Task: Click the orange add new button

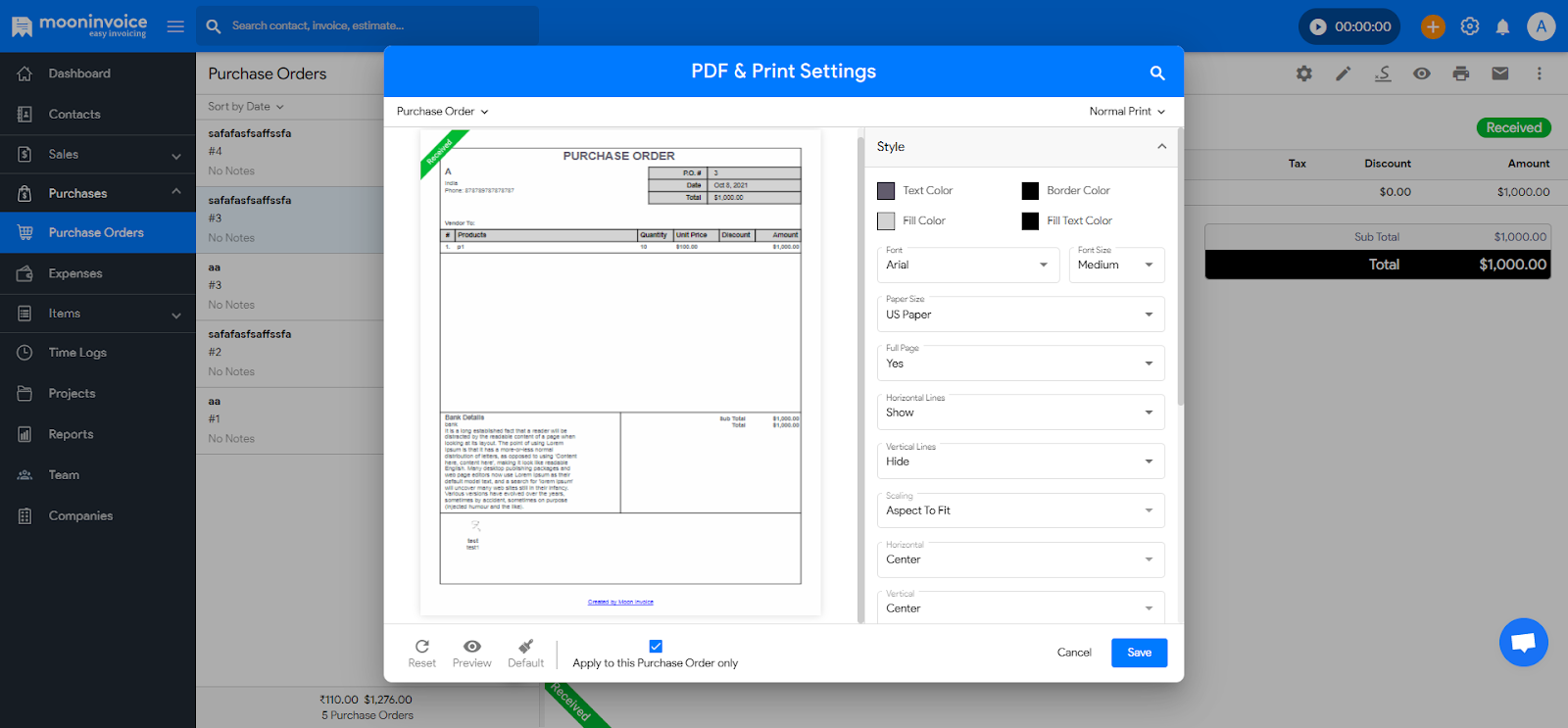Action: pyautogui.click(x=1433, y=26)
